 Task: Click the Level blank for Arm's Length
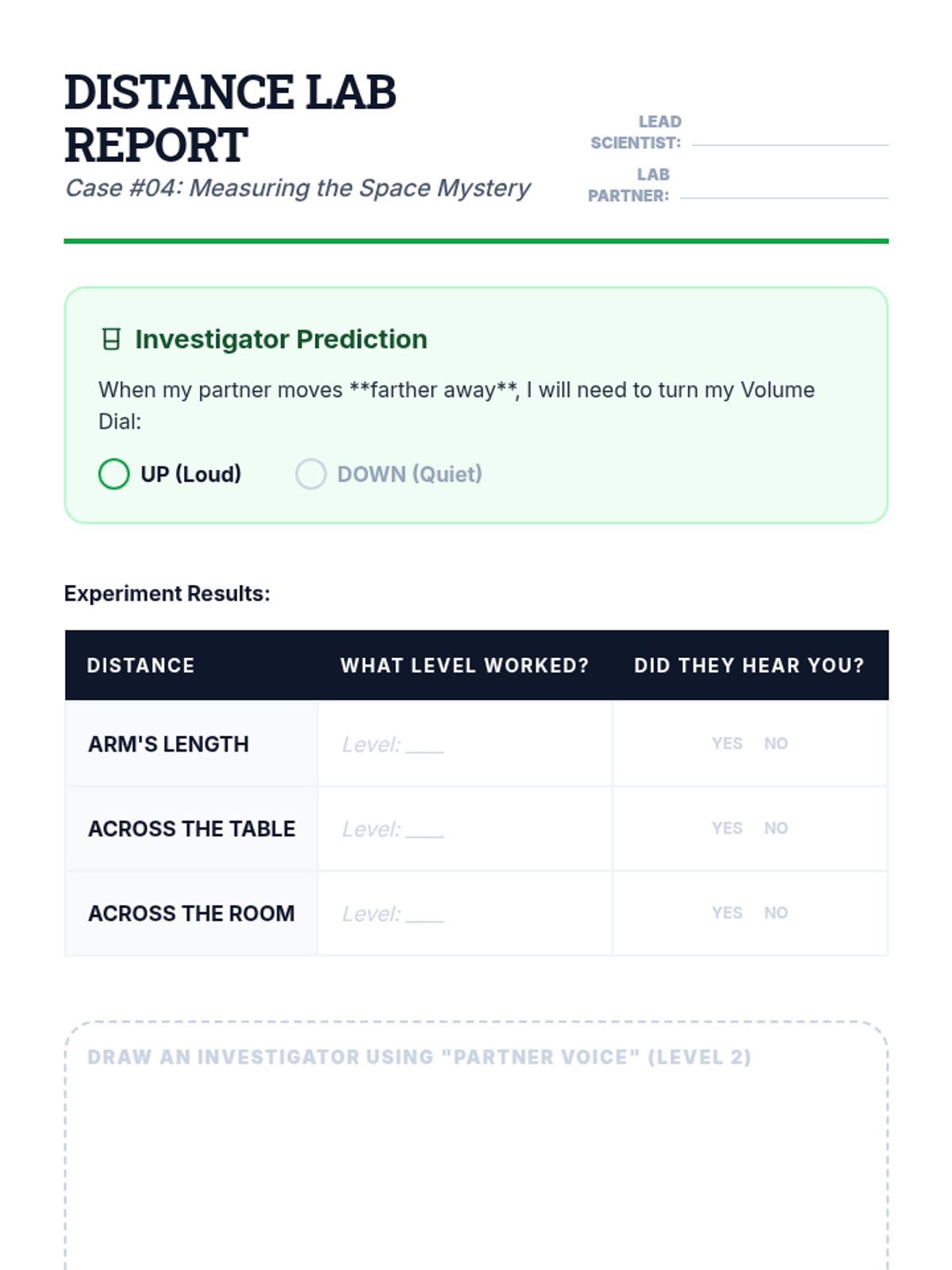(424, 745)
